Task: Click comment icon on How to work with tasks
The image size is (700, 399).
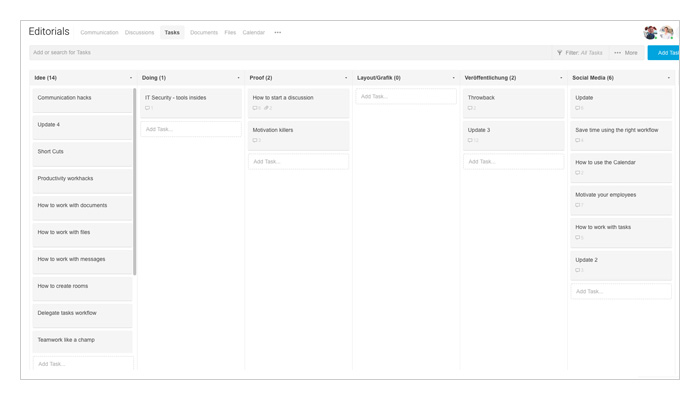Action: (578, 237)
